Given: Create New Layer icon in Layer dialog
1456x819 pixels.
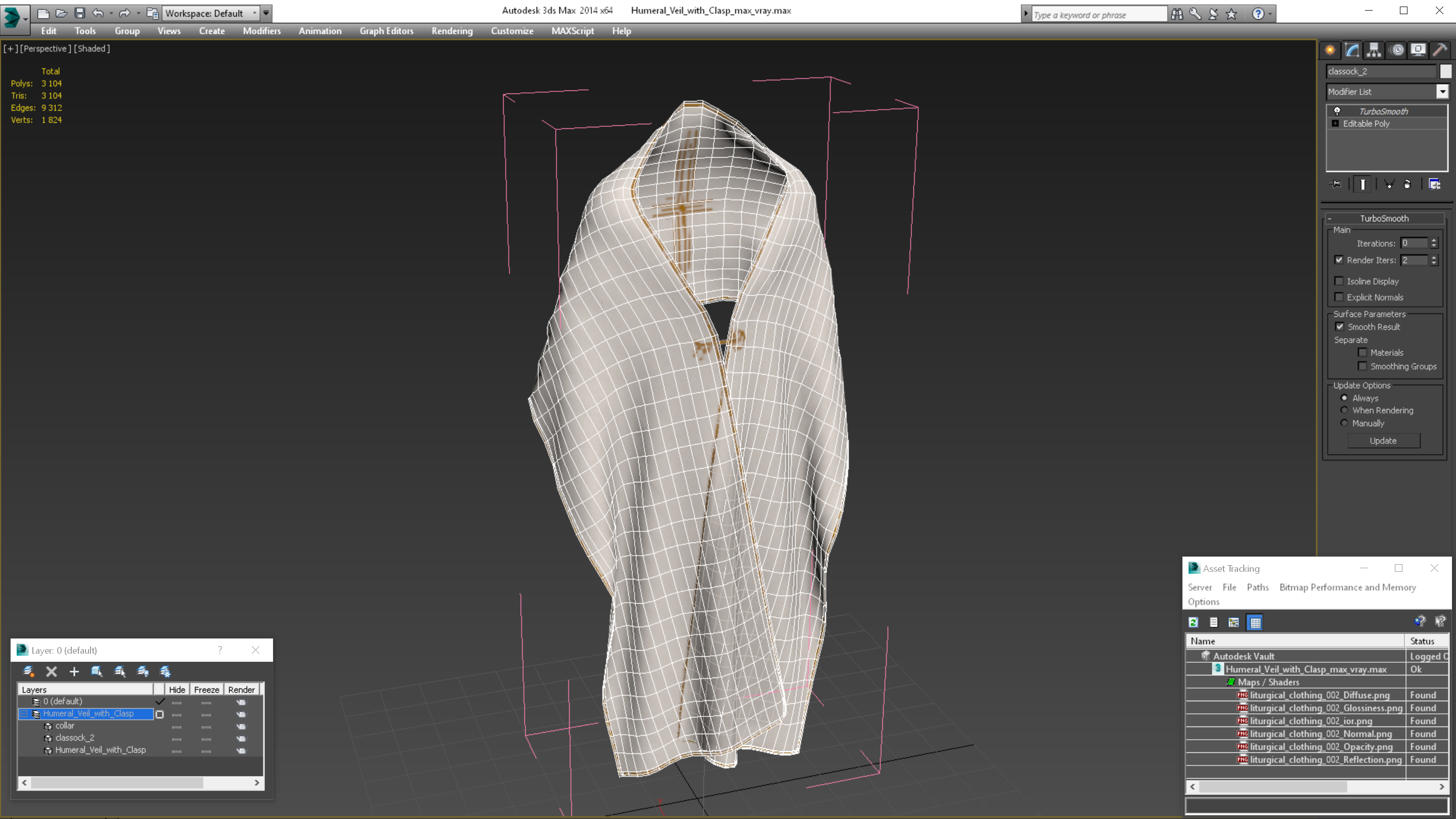Looking at the screenshot, I should click(28, 671).
